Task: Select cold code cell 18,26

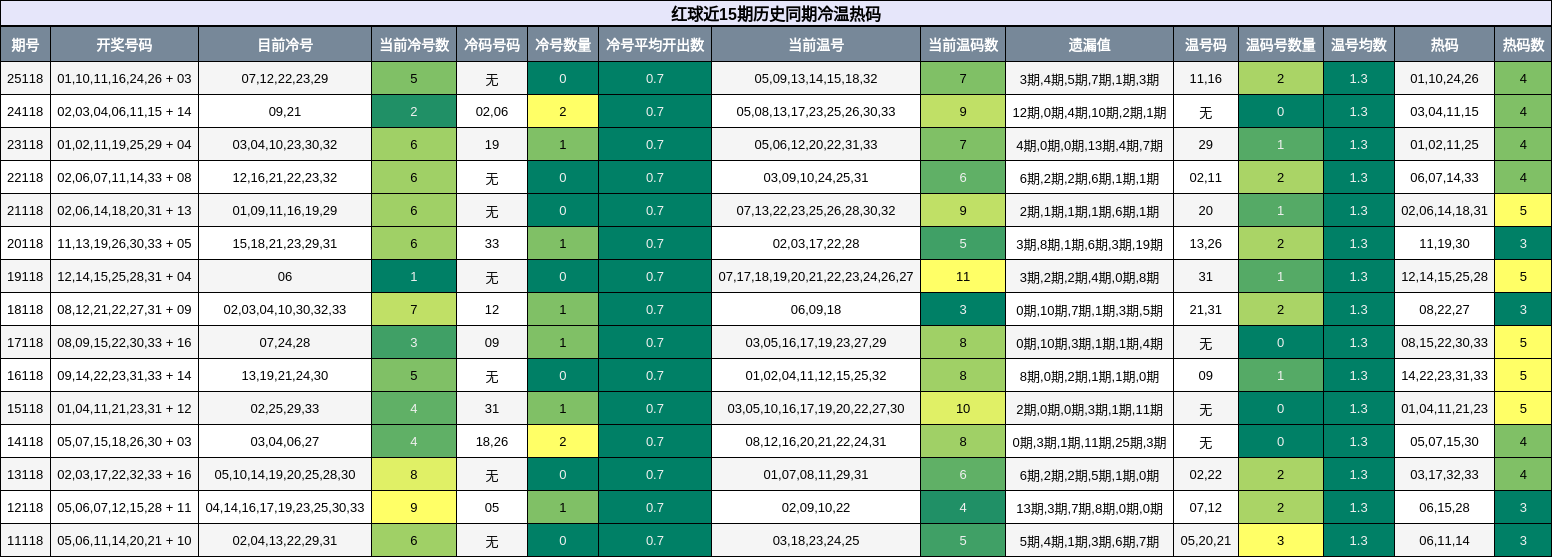Action: (x=492, y=441)
